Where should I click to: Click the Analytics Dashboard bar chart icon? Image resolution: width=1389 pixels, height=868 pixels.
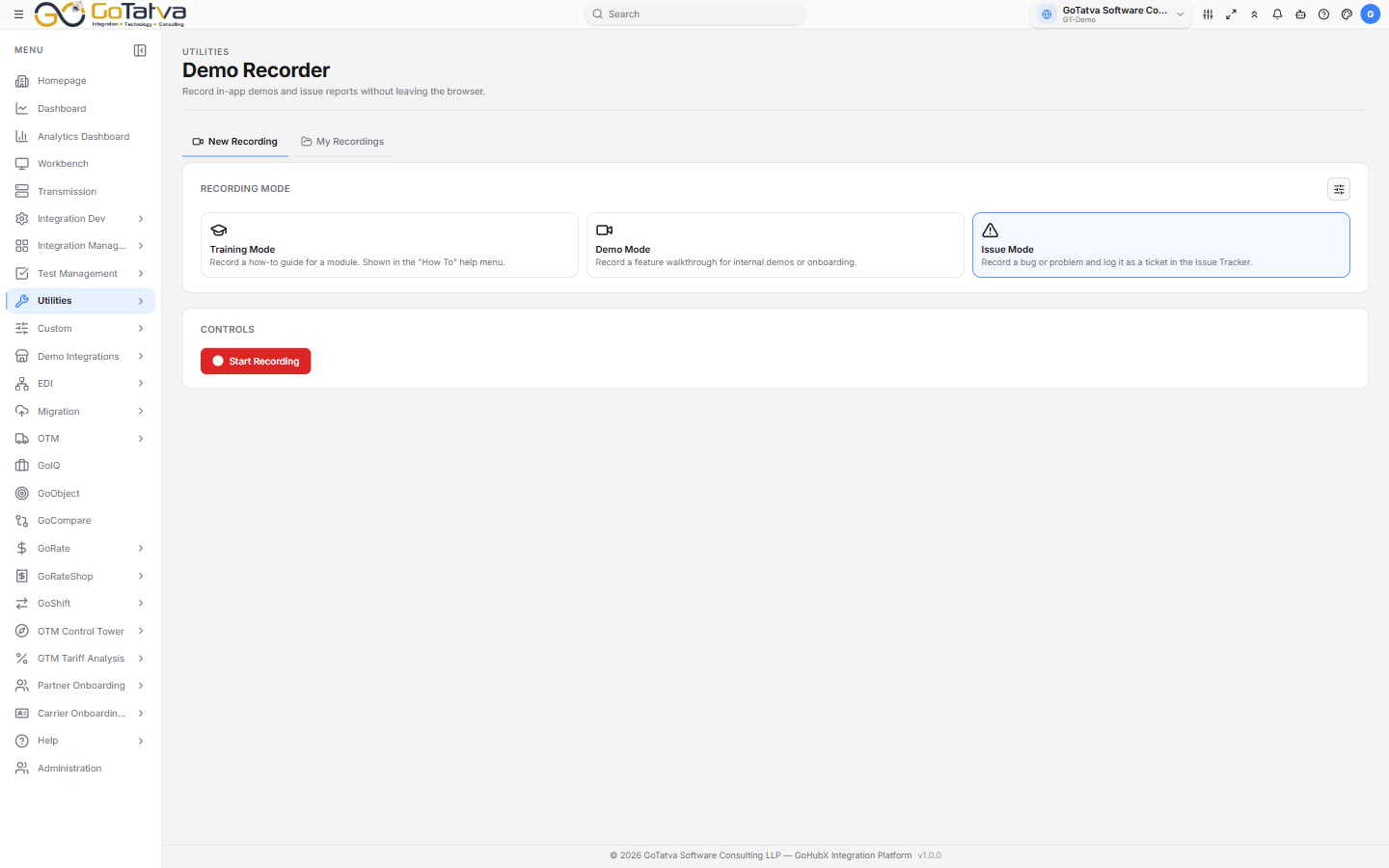pos(22,137)
